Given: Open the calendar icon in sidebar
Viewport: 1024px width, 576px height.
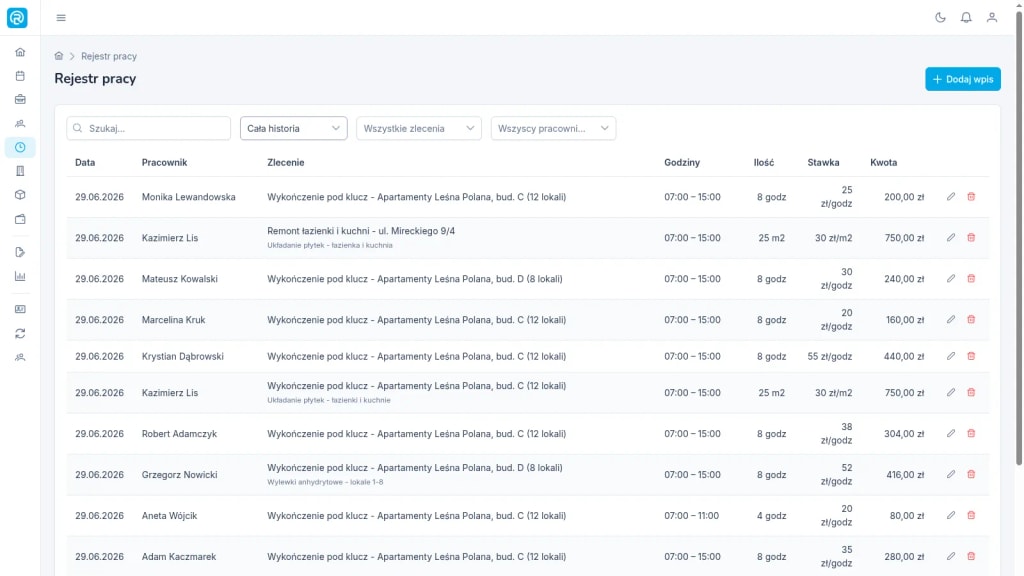Looking at the screenshot, I should [20, 76].
